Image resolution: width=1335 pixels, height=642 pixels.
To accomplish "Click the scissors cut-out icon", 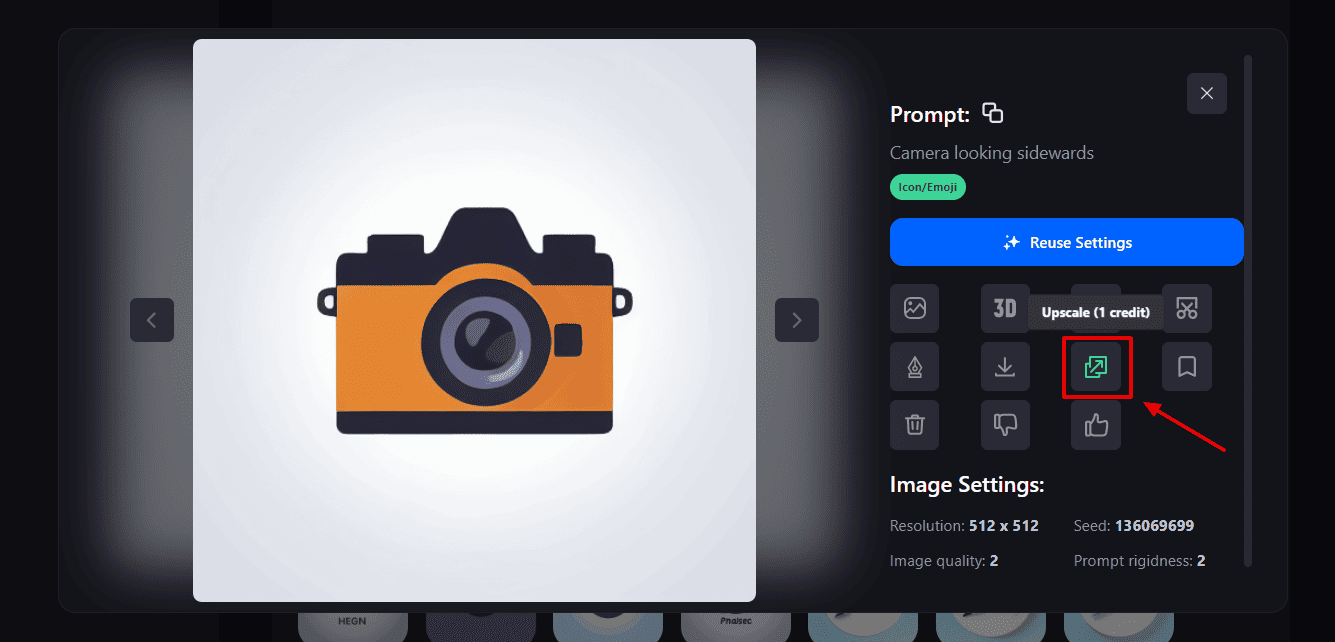I will 1187,309.
